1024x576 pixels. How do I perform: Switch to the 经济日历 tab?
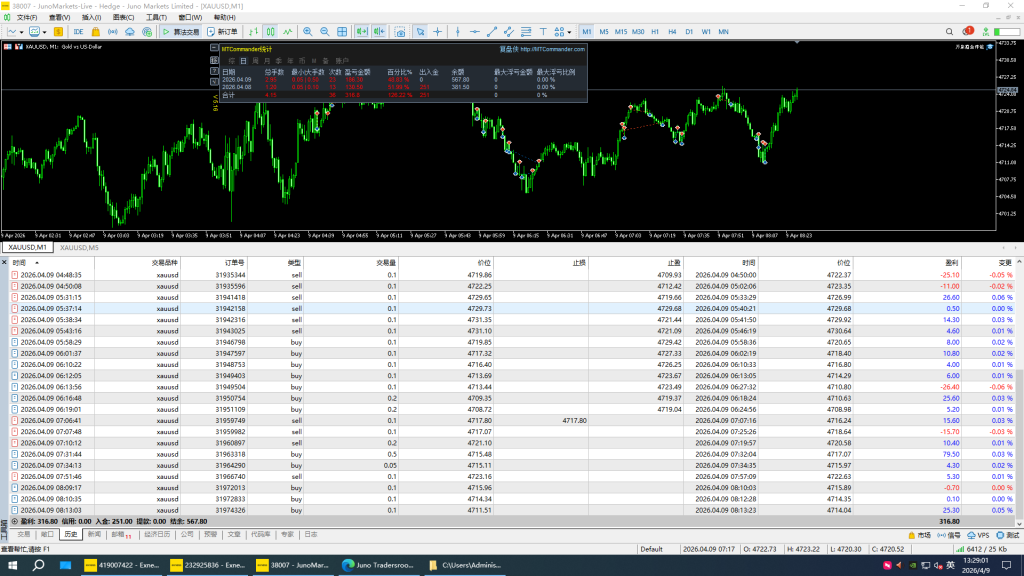(158, 535)
